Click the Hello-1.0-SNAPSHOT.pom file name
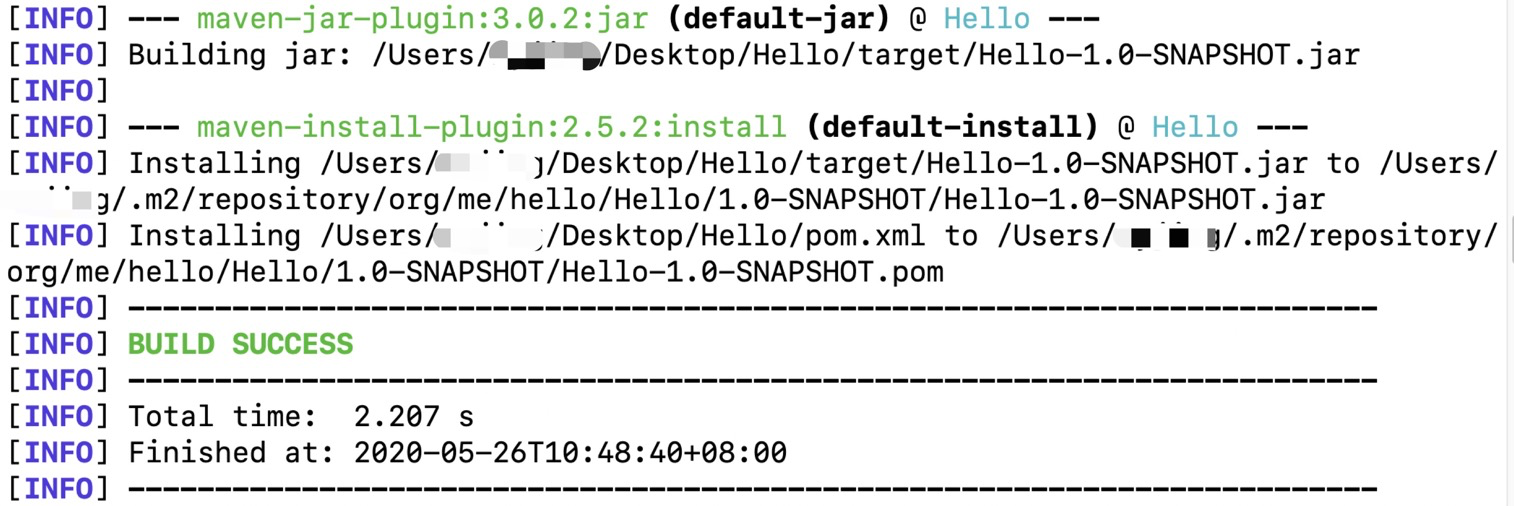Screen dimensions: 1514x506 [x=755, y=272]
